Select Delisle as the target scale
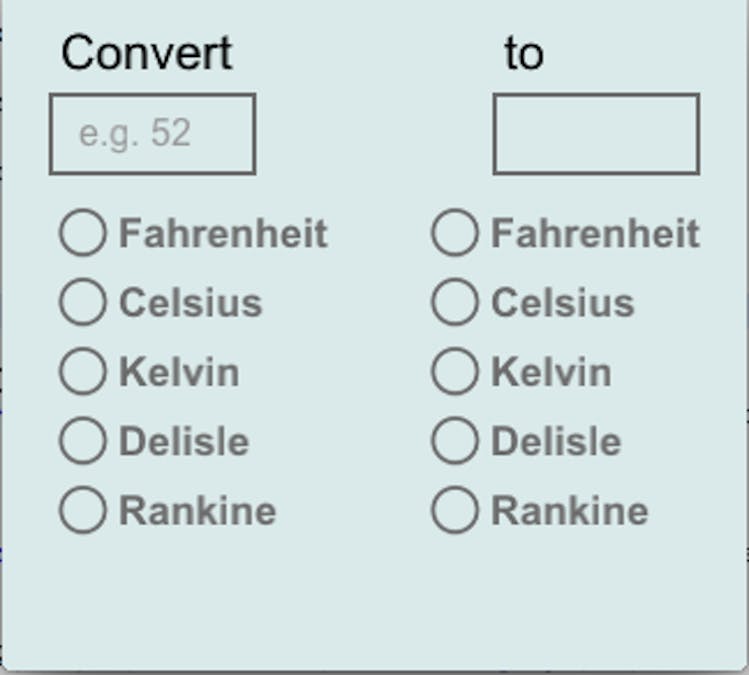 pyautogui.click(x=454, y=441)
